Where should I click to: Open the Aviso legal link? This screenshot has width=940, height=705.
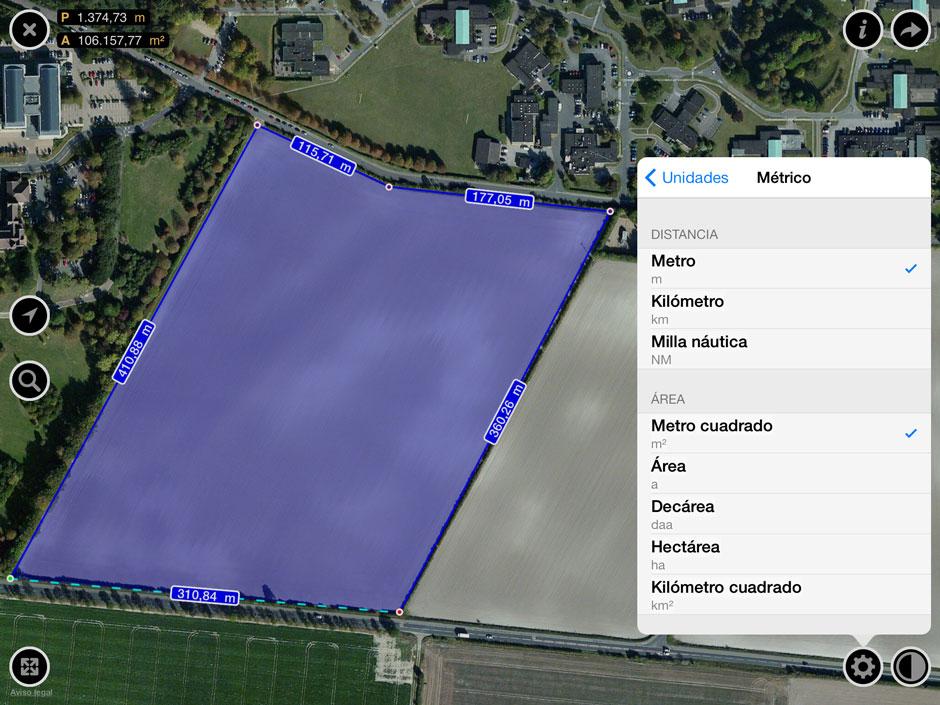pos(30,692)
